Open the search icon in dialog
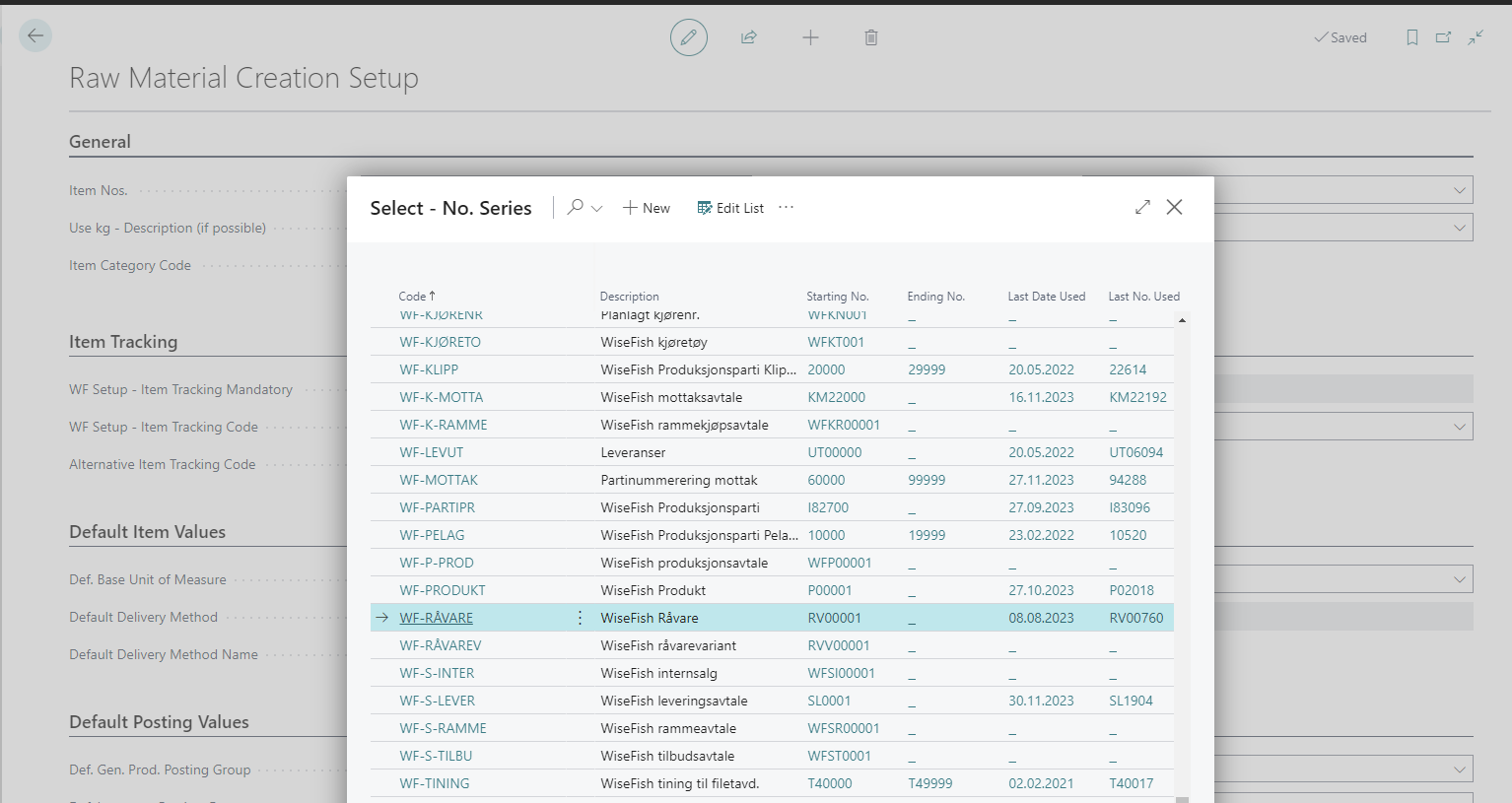Screen dimensions: 1512x803 (576, 207)
